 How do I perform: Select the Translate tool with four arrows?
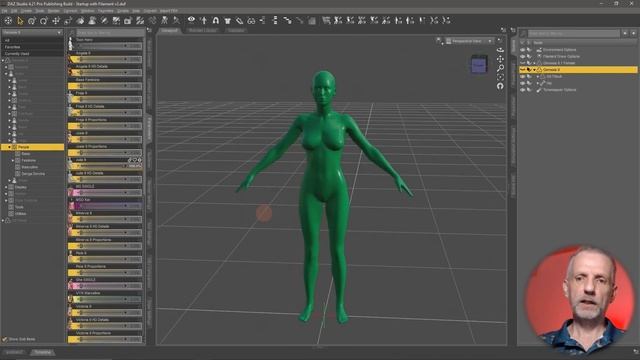[x=56, y=20]
